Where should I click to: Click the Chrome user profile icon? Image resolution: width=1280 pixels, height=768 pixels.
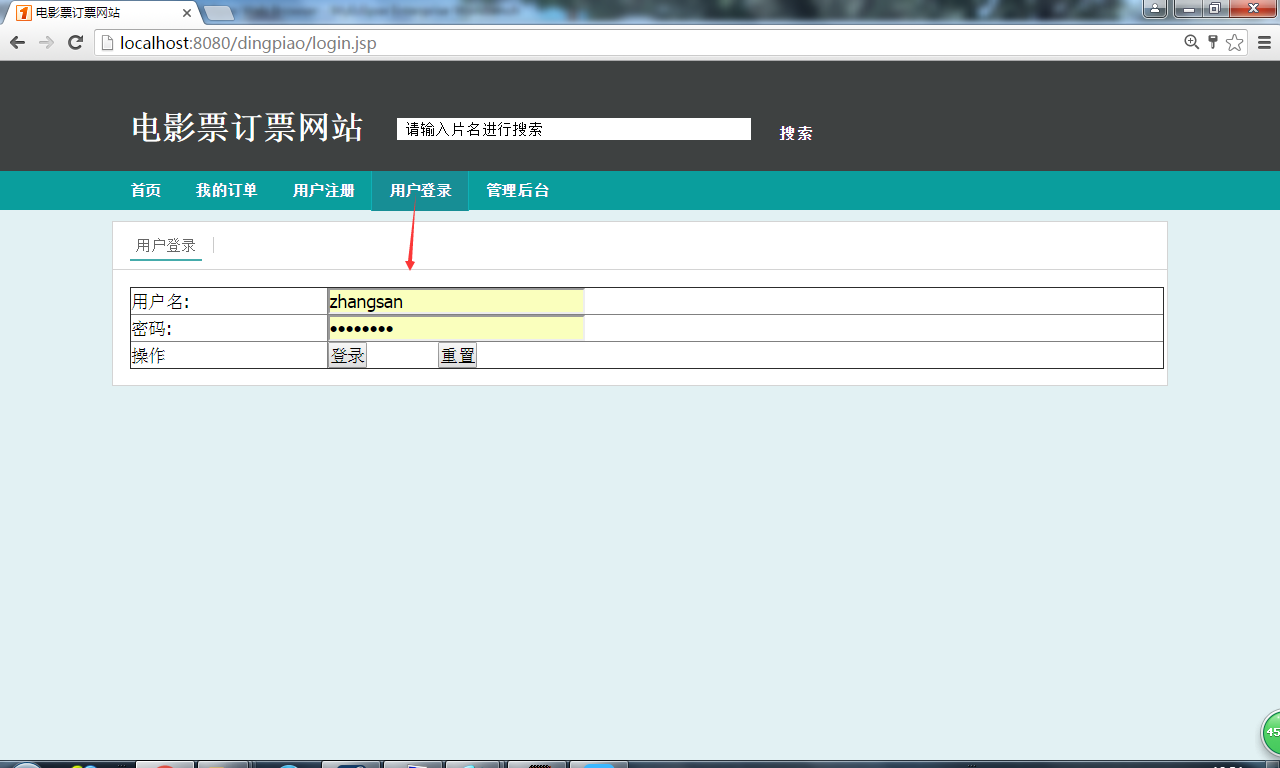coord(1155,9)
